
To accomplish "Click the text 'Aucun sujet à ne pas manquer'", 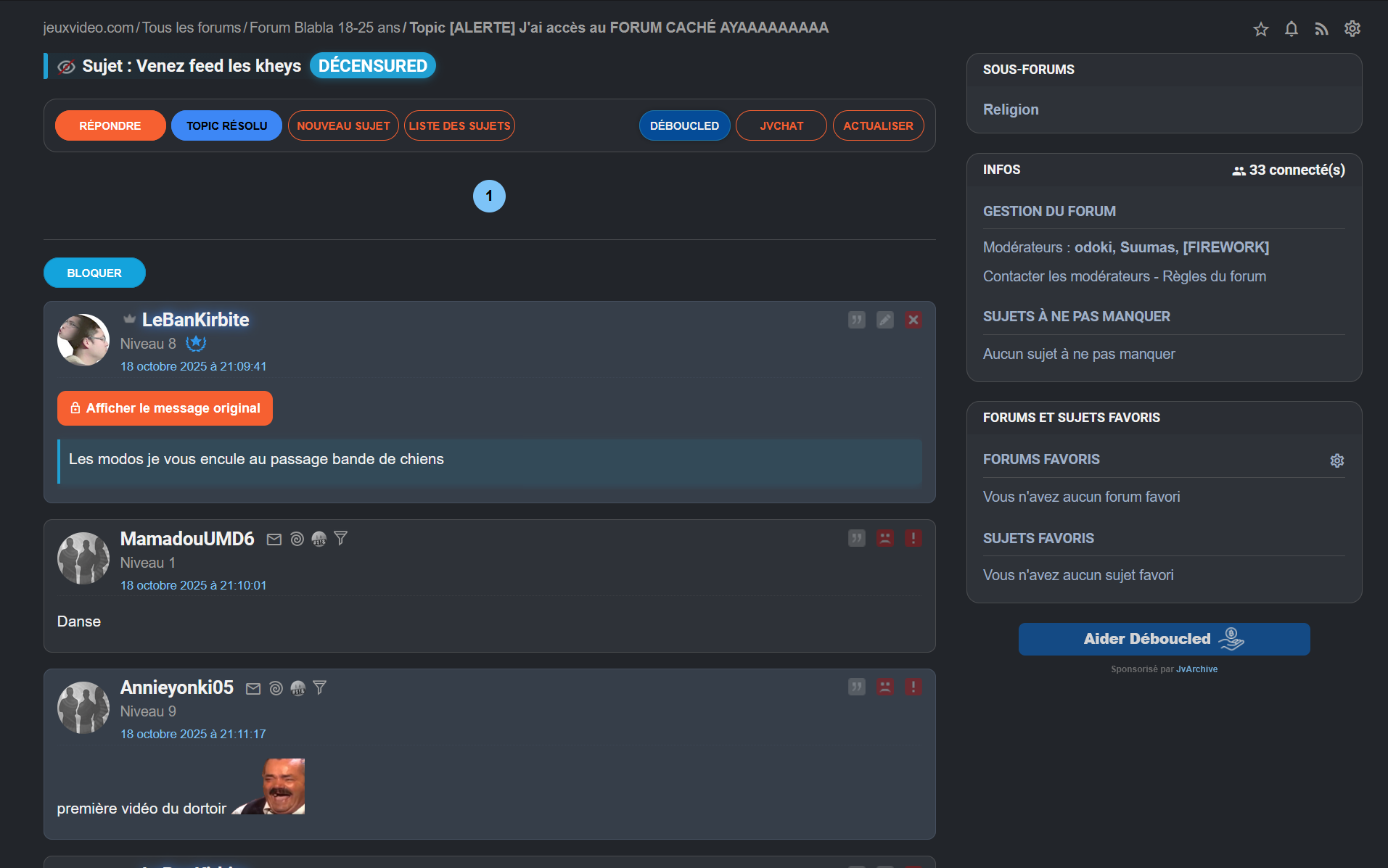I will pos(1079,354).
